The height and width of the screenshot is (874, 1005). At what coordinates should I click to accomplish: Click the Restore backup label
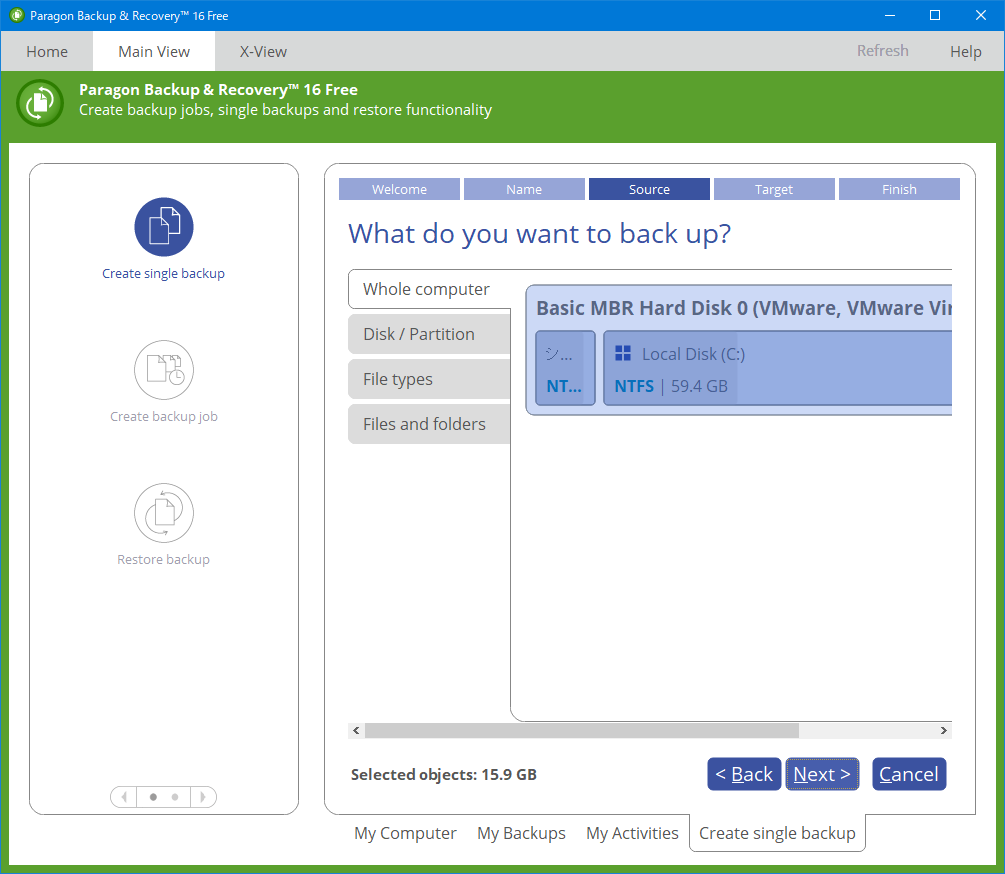pyautogui.click(x=163, y=559)
